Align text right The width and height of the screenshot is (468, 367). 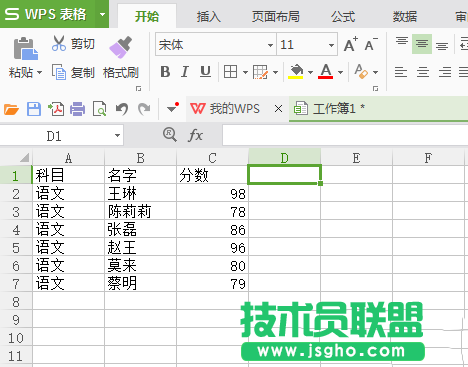[445, 72]
